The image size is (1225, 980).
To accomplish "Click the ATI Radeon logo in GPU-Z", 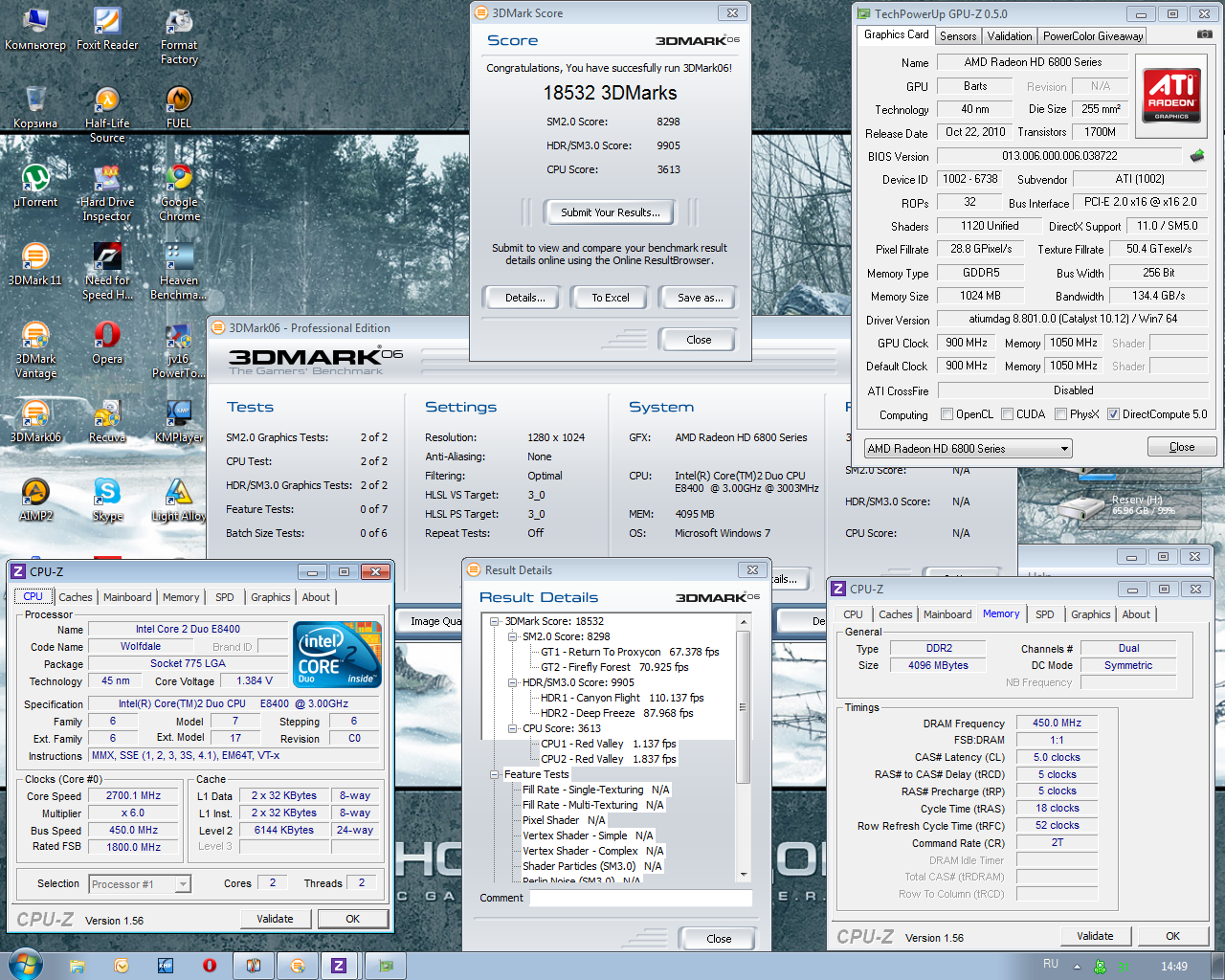I will click(1171, 95).
